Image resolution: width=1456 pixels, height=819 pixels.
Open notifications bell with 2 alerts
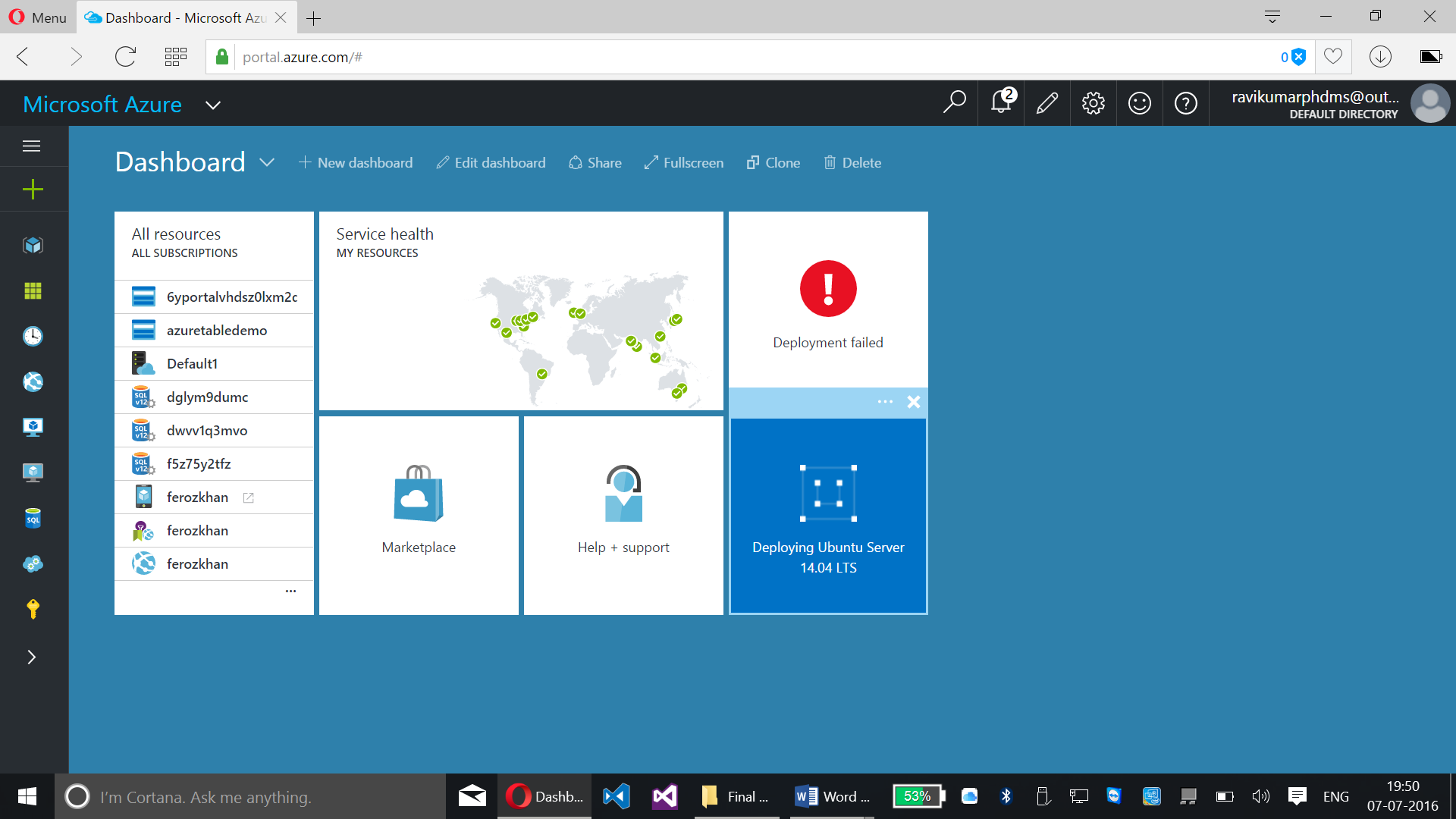pyautogui.click(x=1001, y=102)
